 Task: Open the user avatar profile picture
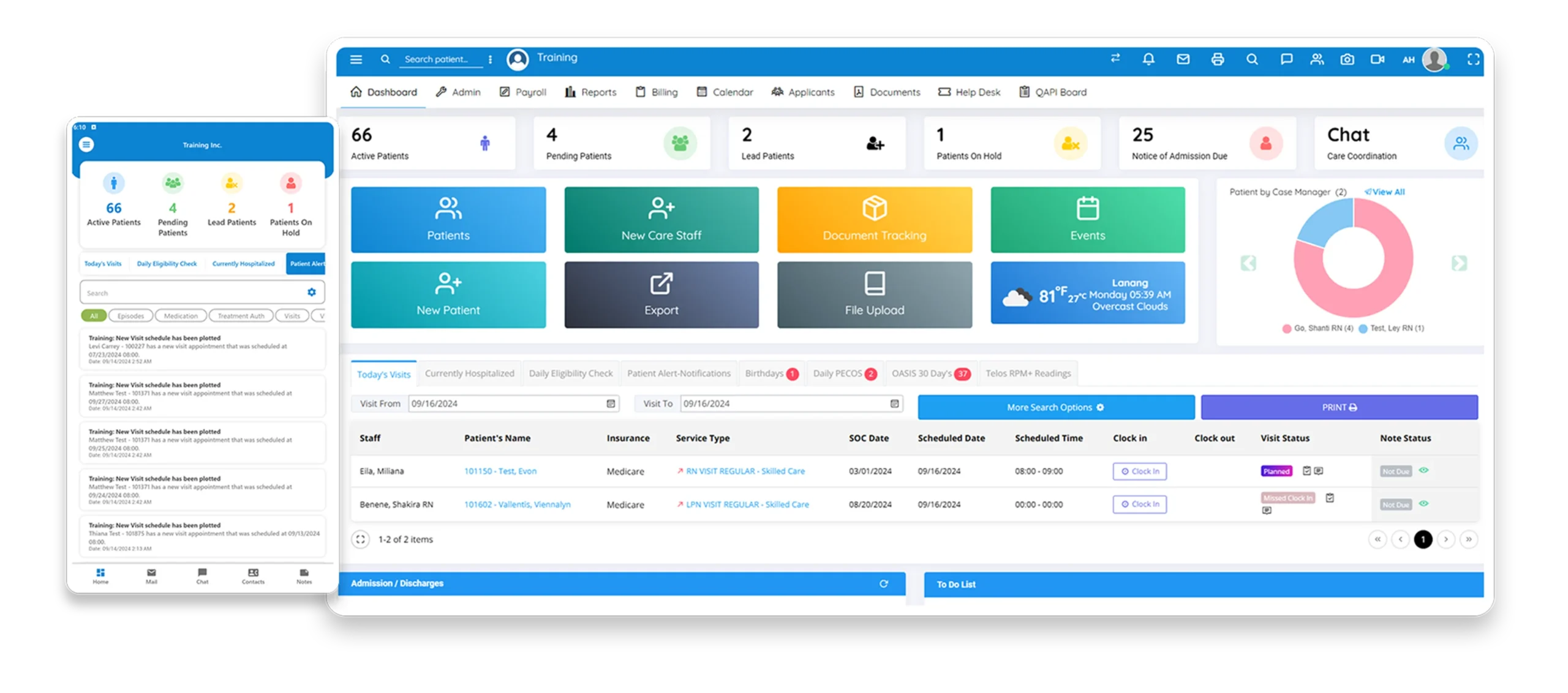tap(1434, 59)
